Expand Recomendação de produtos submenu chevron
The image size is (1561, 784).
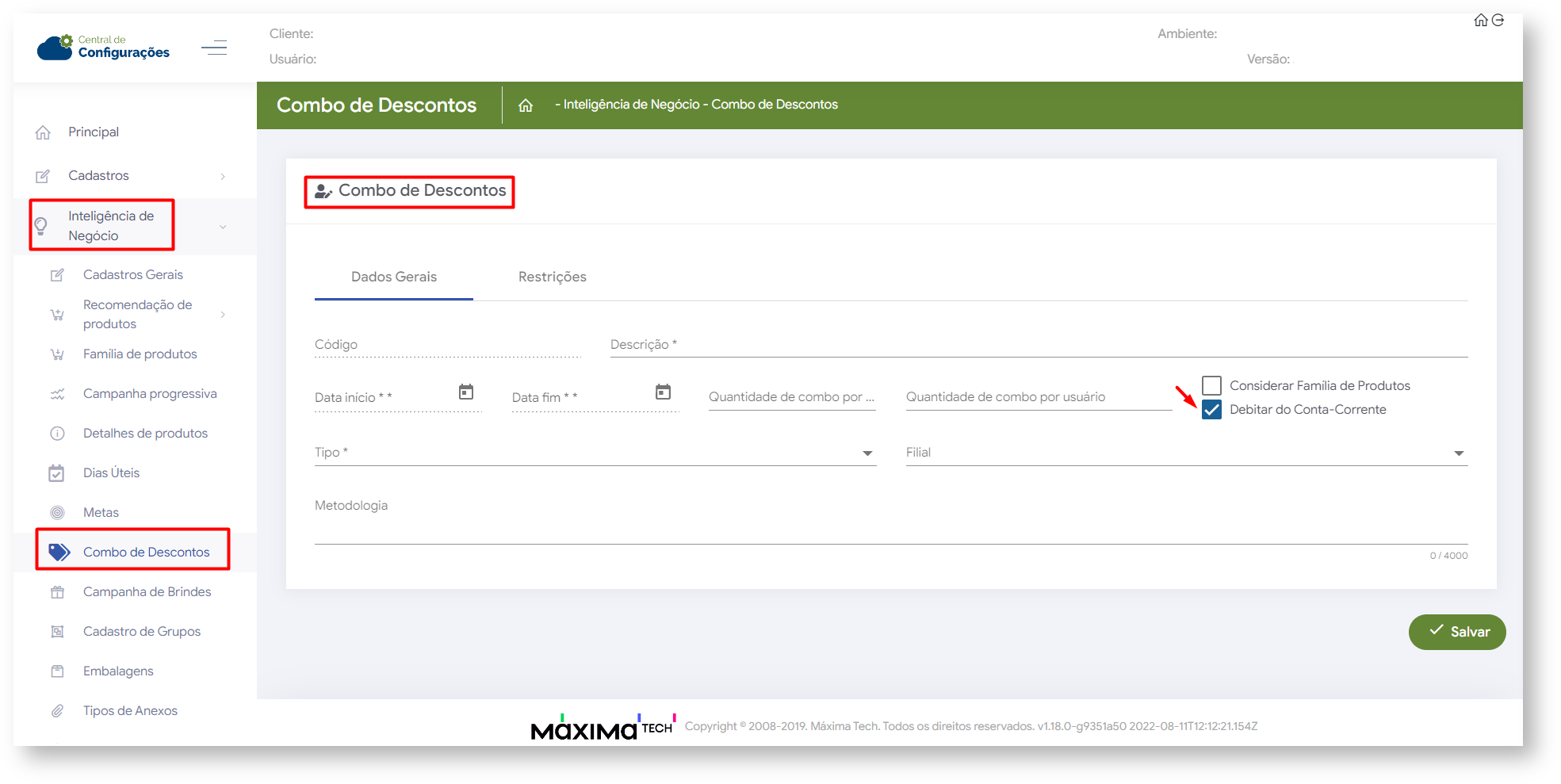(223, 315)
